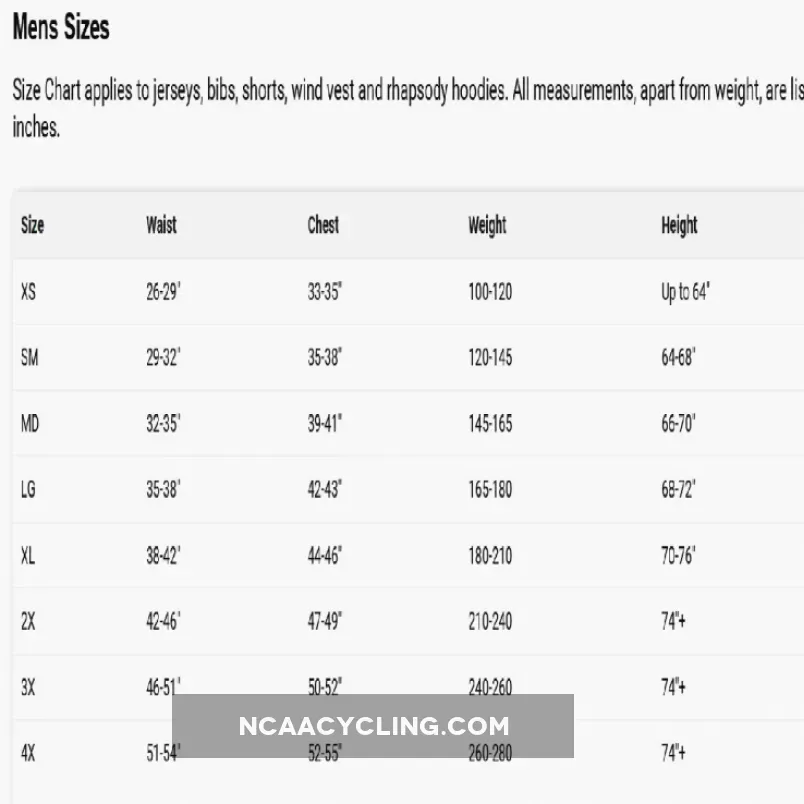Viewport: 804px width, 804px height.
Task: Select the 4X size row label
Action: (x=28, y=753)
